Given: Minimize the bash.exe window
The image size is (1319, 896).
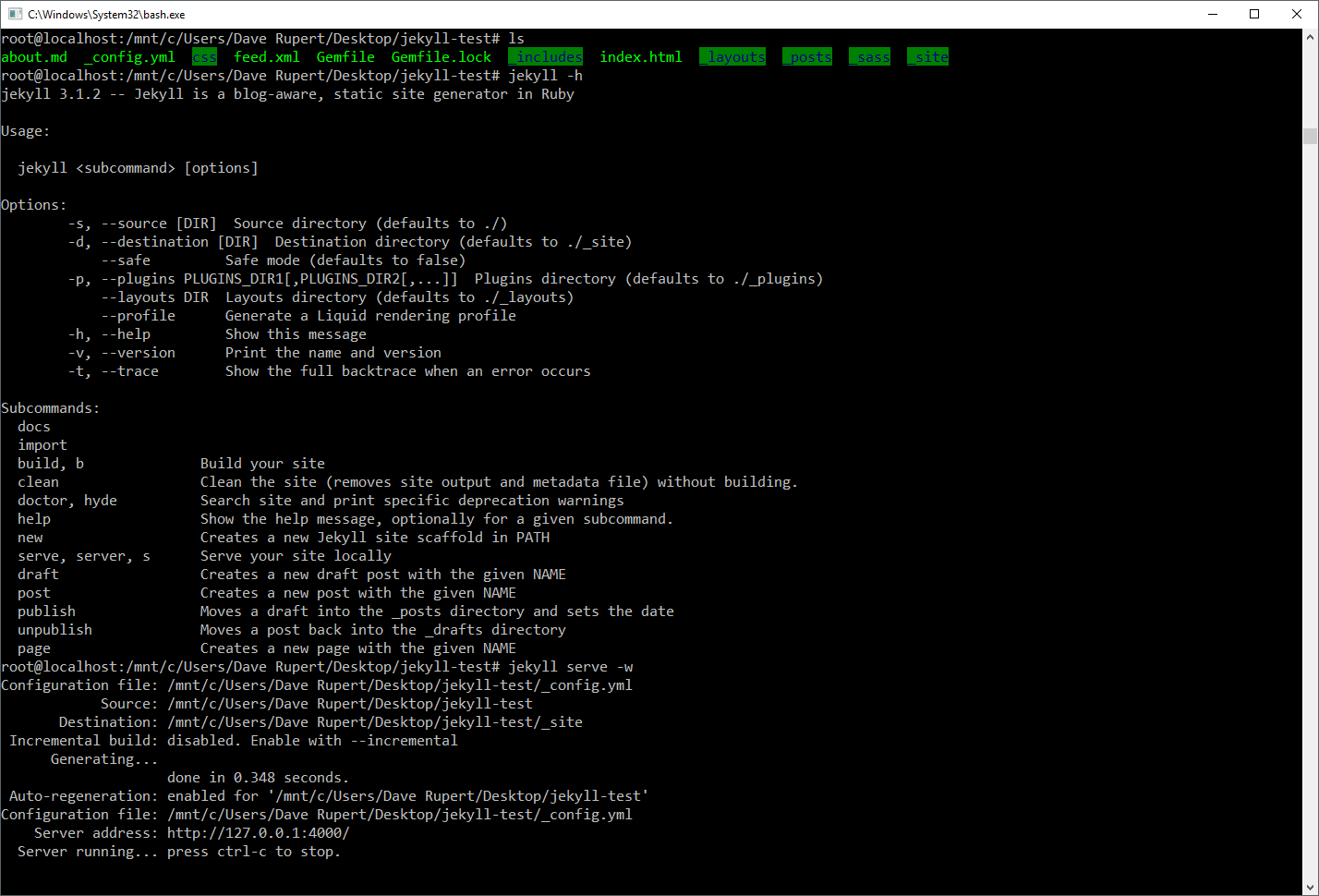Looking at the screenshot, I should [1213, 14].
